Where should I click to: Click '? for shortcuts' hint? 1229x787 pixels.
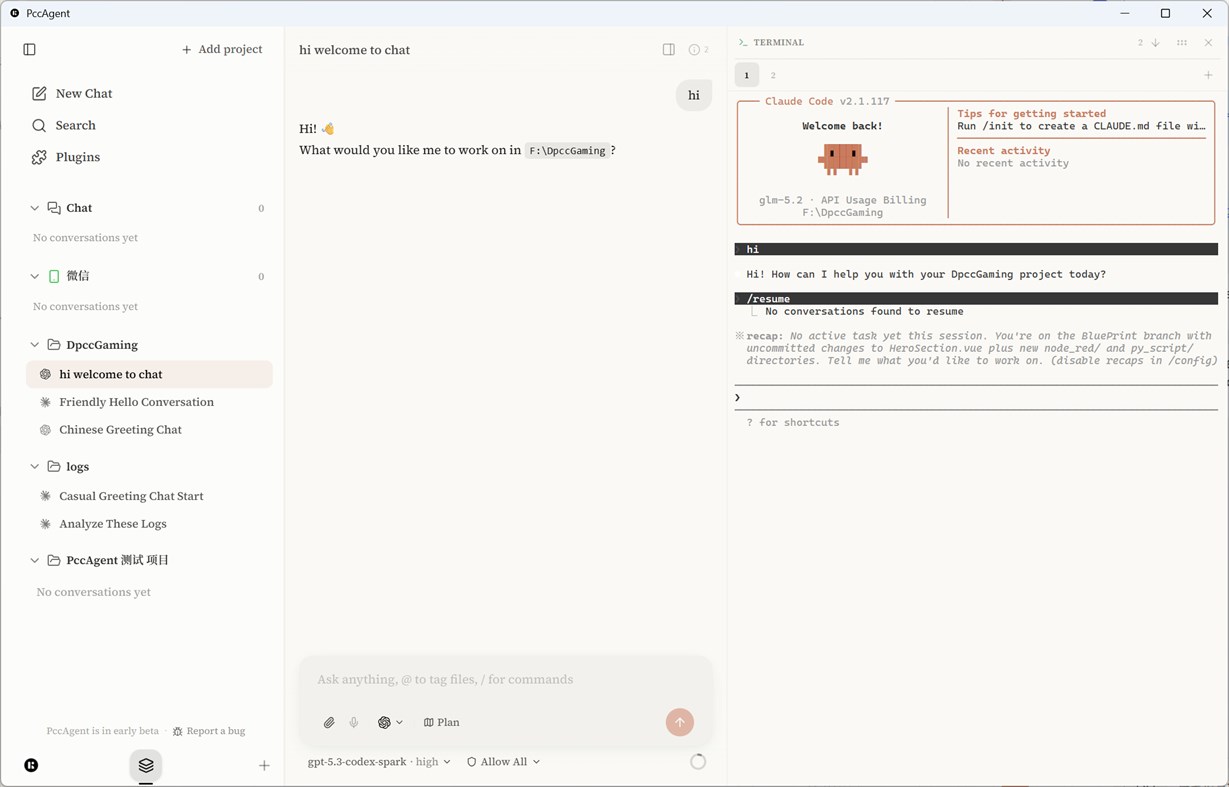click(792, 423)
